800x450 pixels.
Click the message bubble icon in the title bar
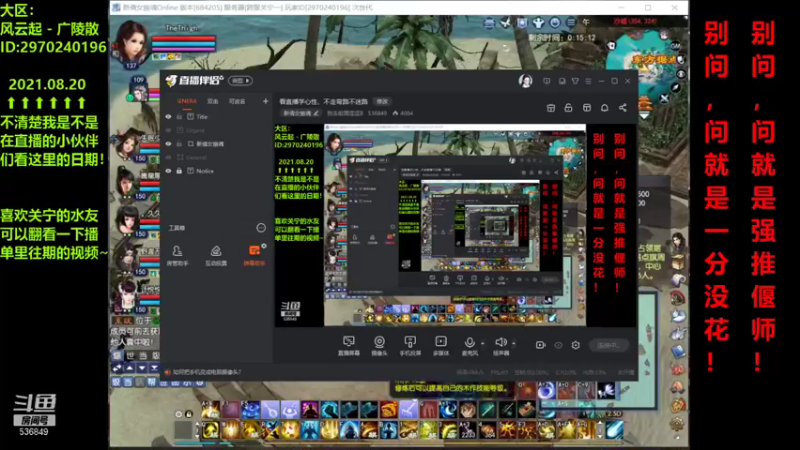coord(547,81)
